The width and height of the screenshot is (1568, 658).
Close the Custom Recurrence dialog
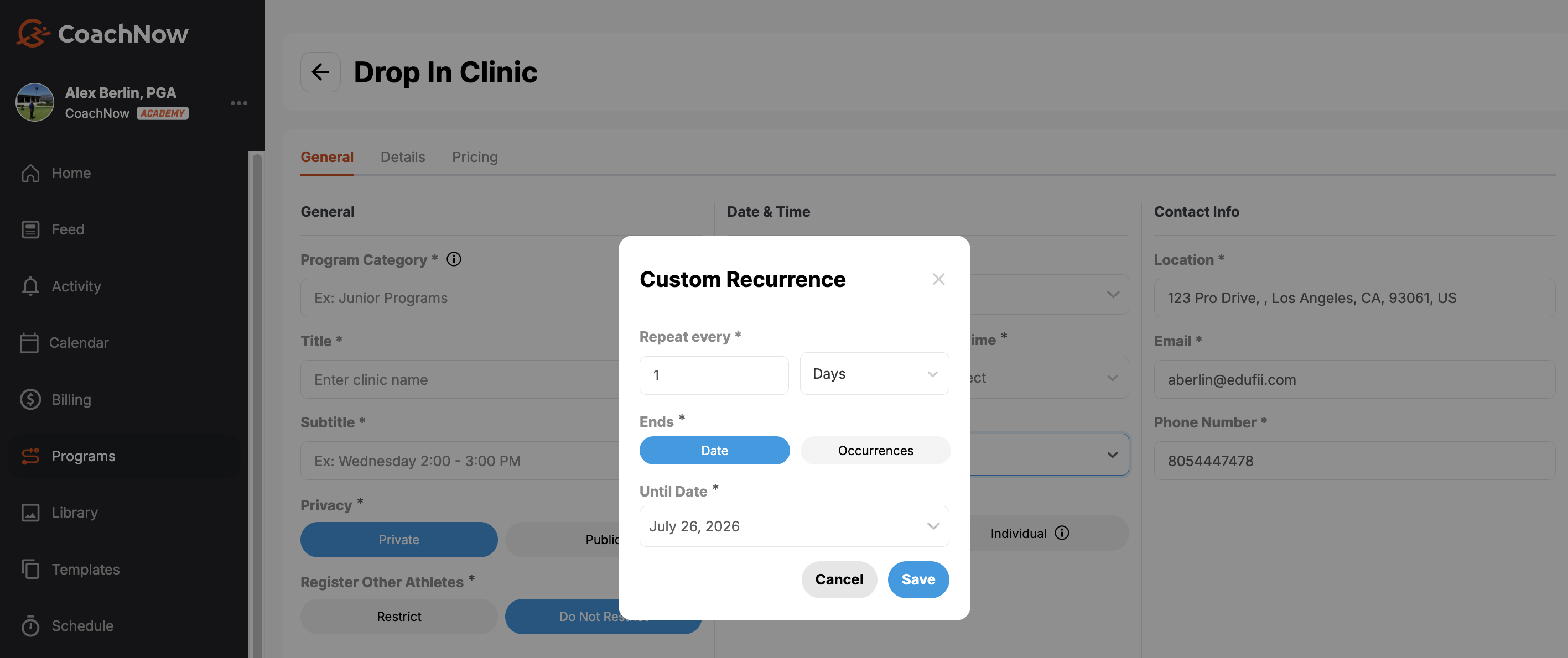(938, 279)
